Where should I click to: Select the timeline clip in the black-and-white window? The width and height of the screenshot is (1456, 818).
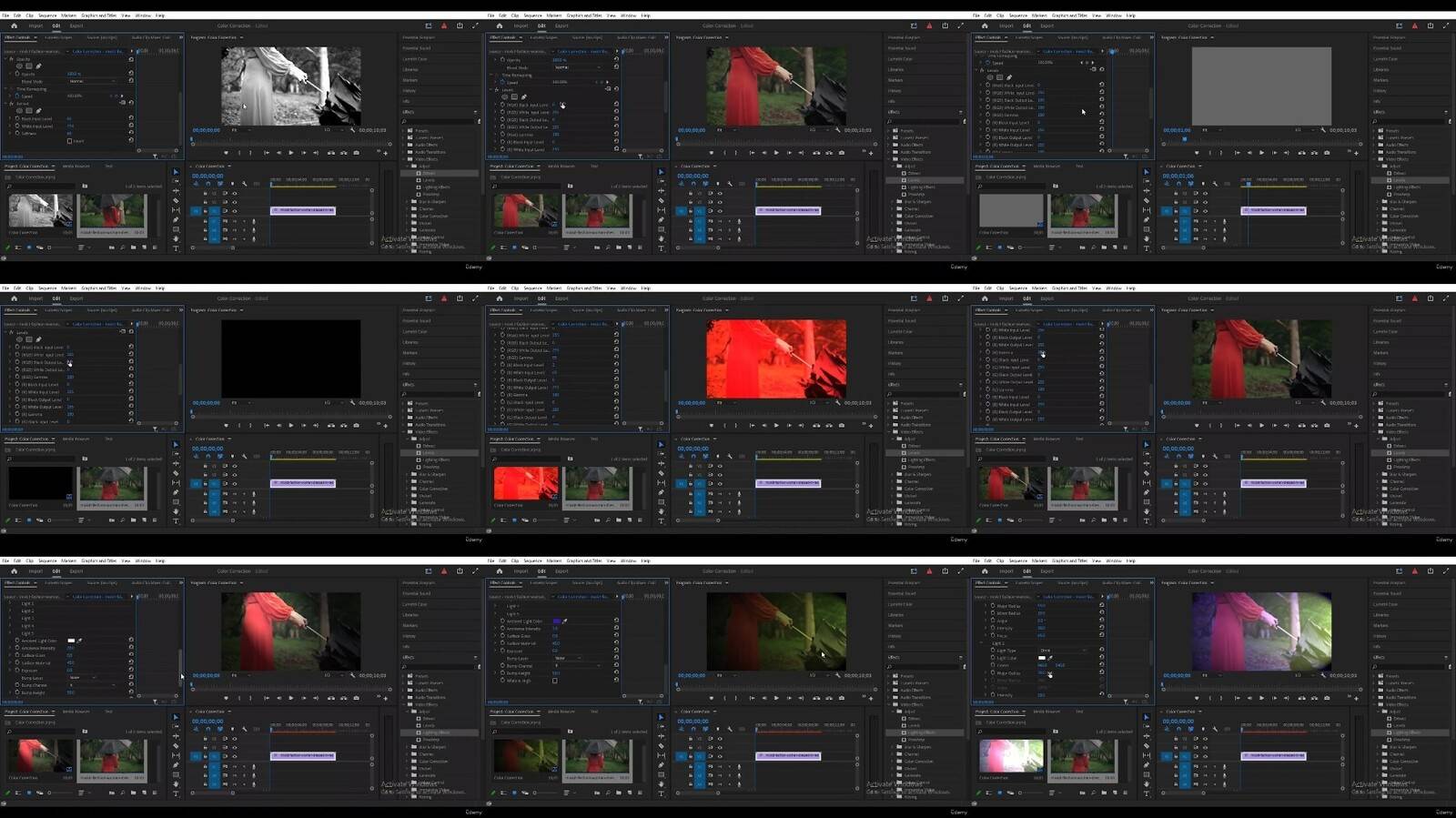coord(303,210)
